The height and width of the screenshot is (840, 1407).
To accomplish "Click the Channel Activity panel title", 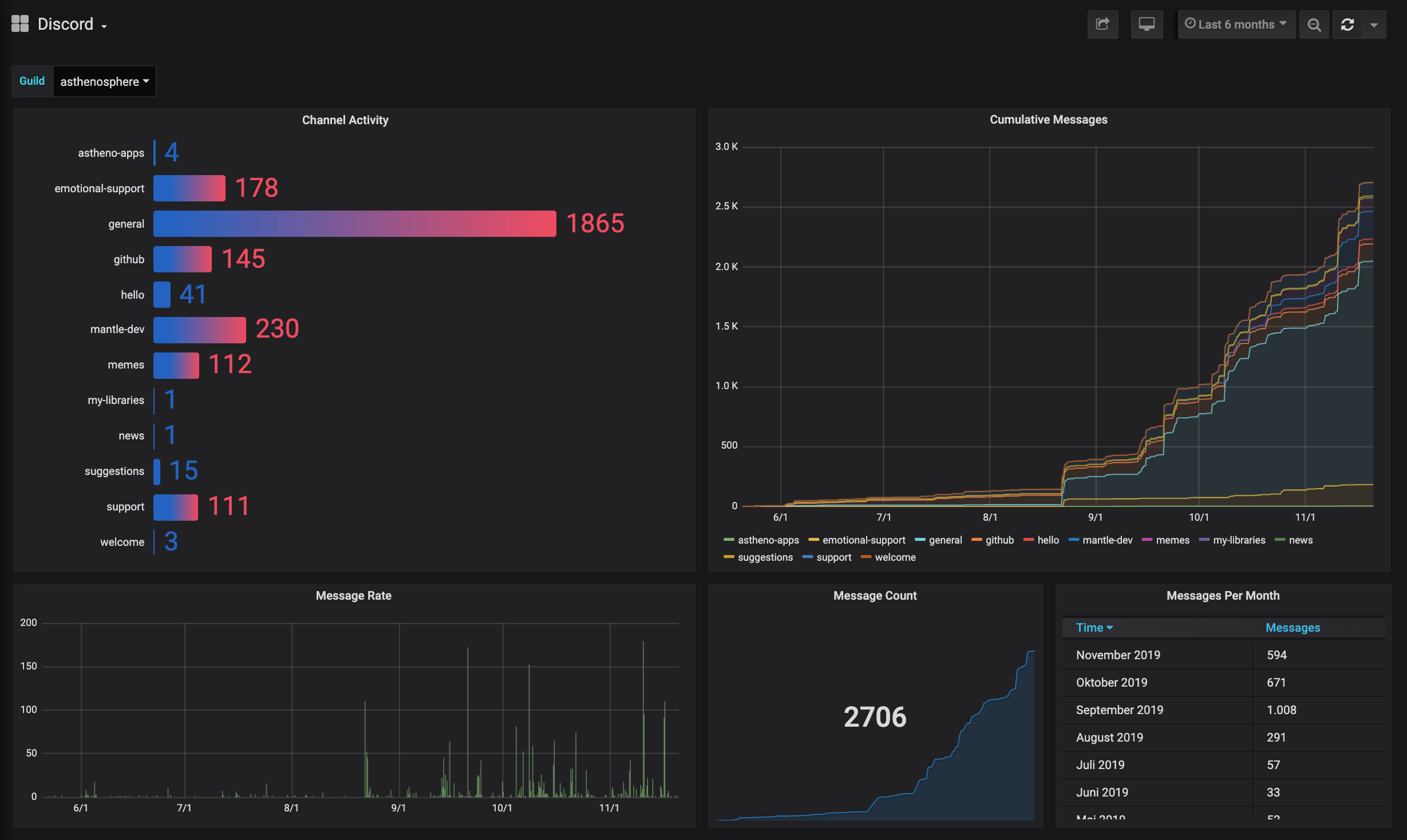I will click(x=345, y=120).
